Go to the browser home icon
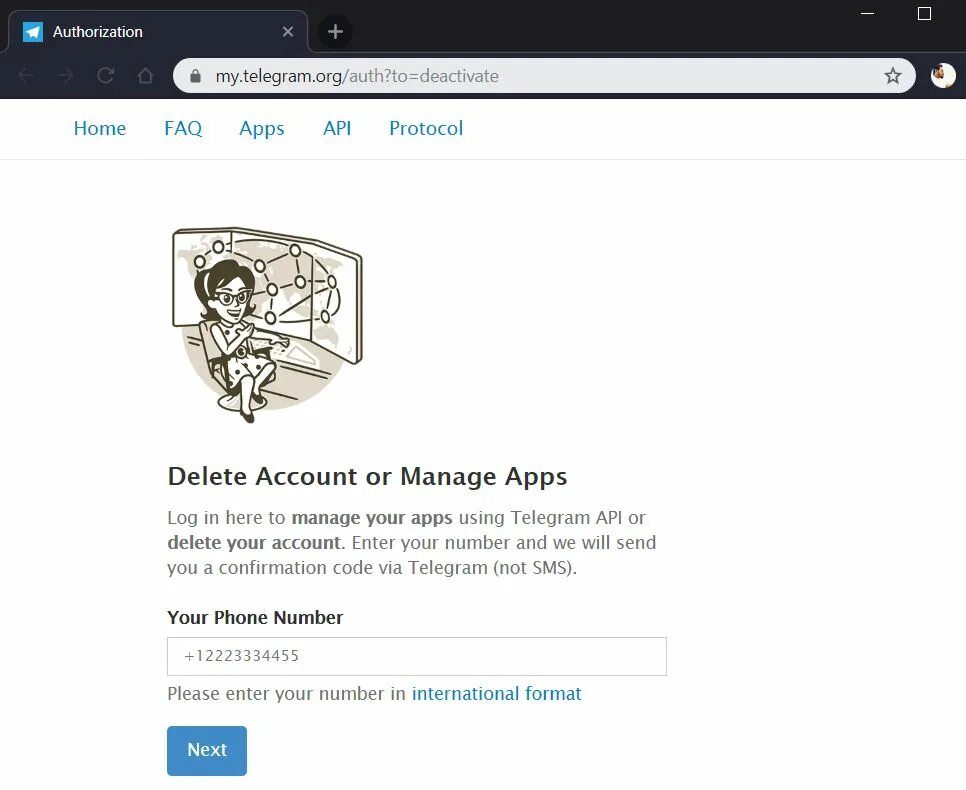This screenshot has width=966, height=790. click(145, 75)
